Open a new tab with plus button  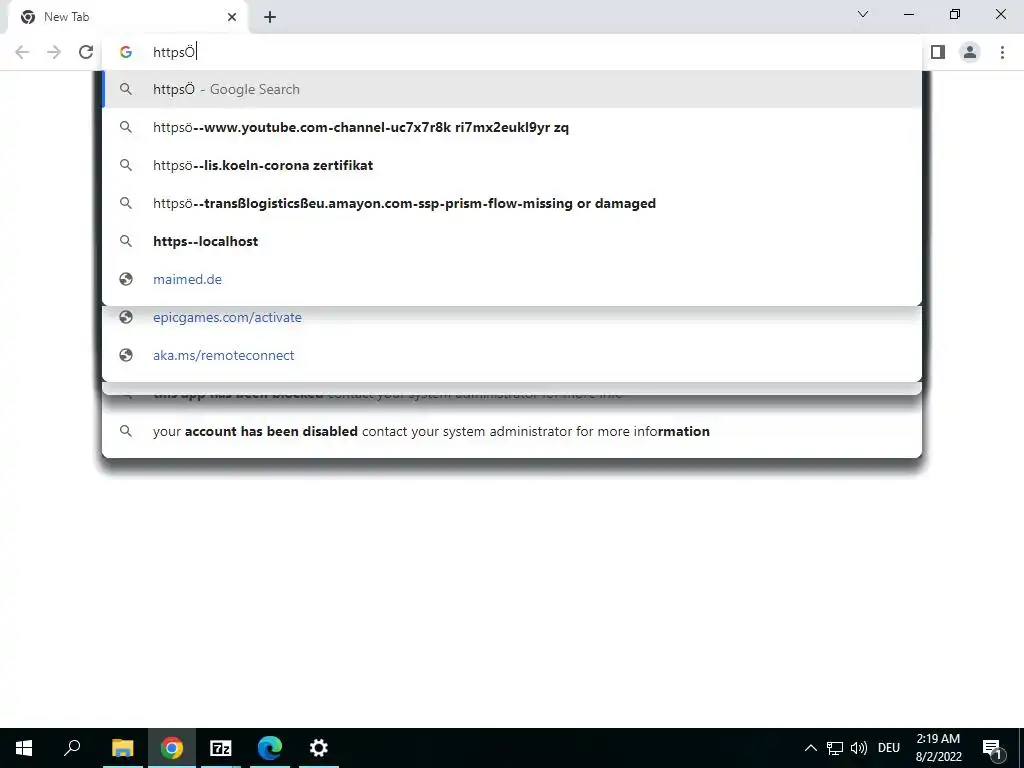click(270, 17)
